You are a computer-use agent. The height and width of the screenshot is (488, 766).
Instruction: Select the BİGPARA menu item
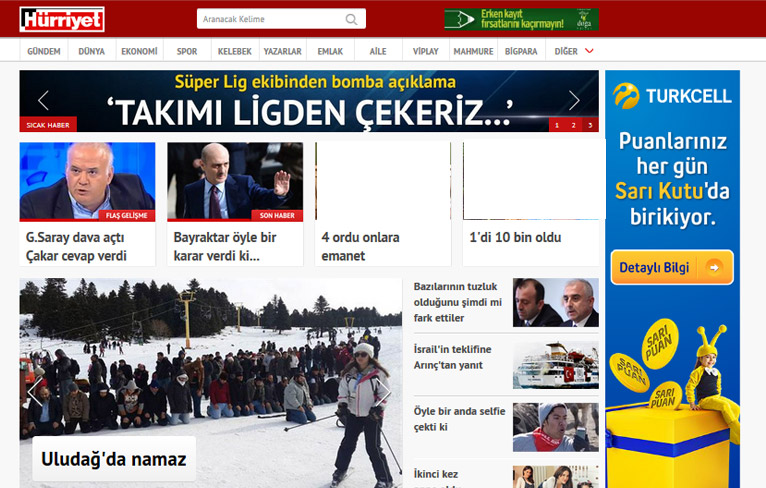click(521, 51)
